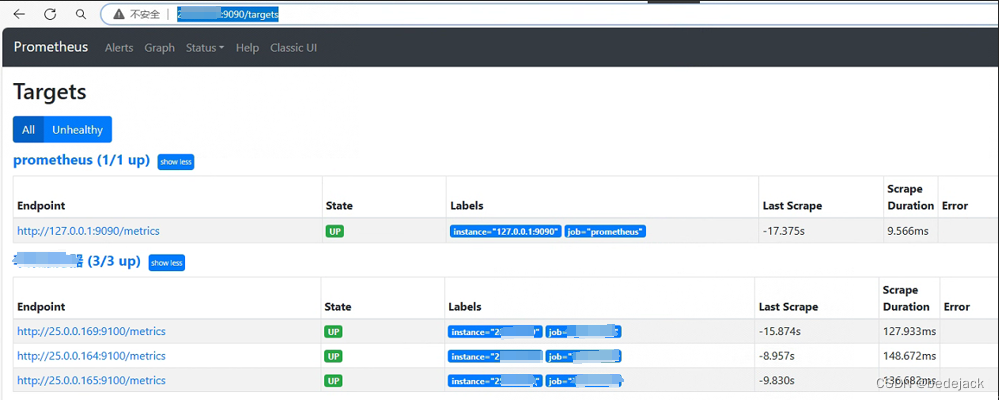Click the 148.672ms scrape duration value
This screenshot has height=400, width=999.
(909, 355)
